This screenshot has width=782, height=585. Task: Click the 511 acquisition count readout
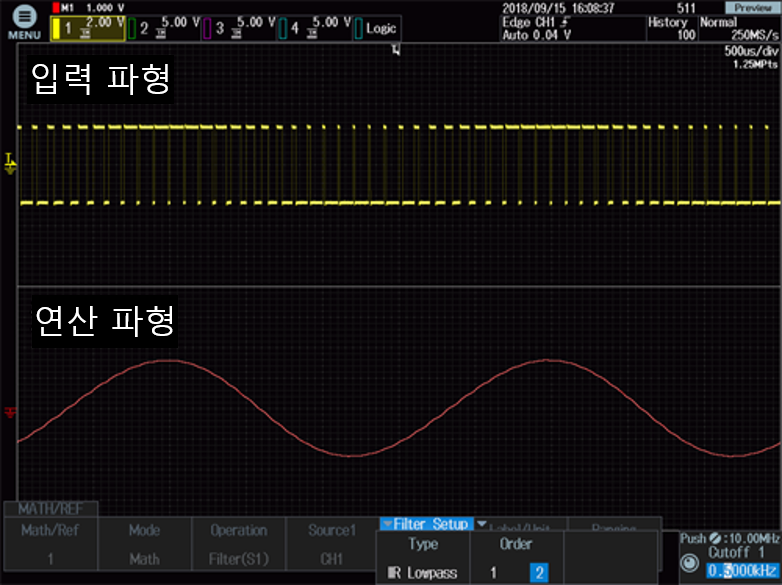click(x=686, y=8)
